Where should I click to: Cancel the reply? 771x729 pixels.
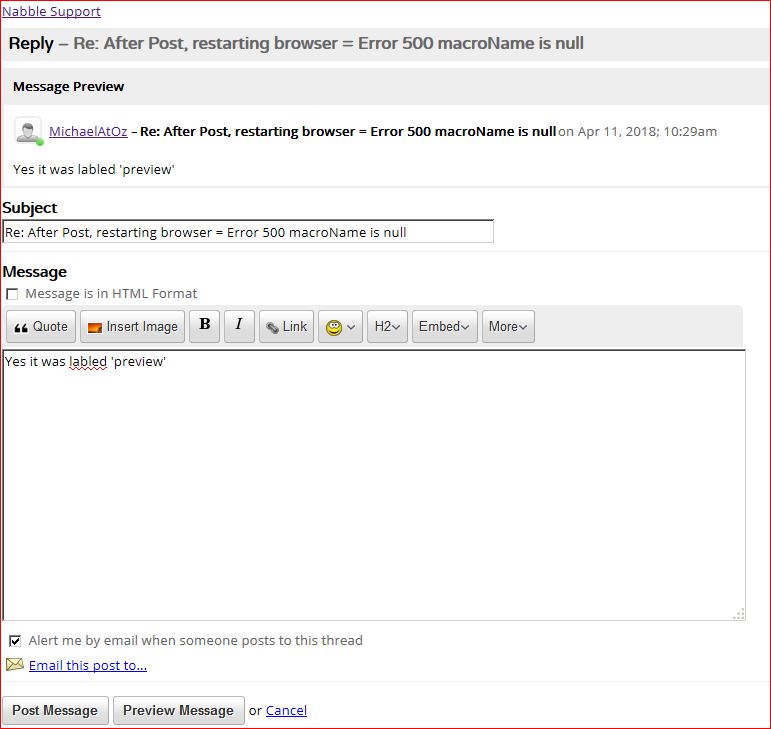point(286,711)
